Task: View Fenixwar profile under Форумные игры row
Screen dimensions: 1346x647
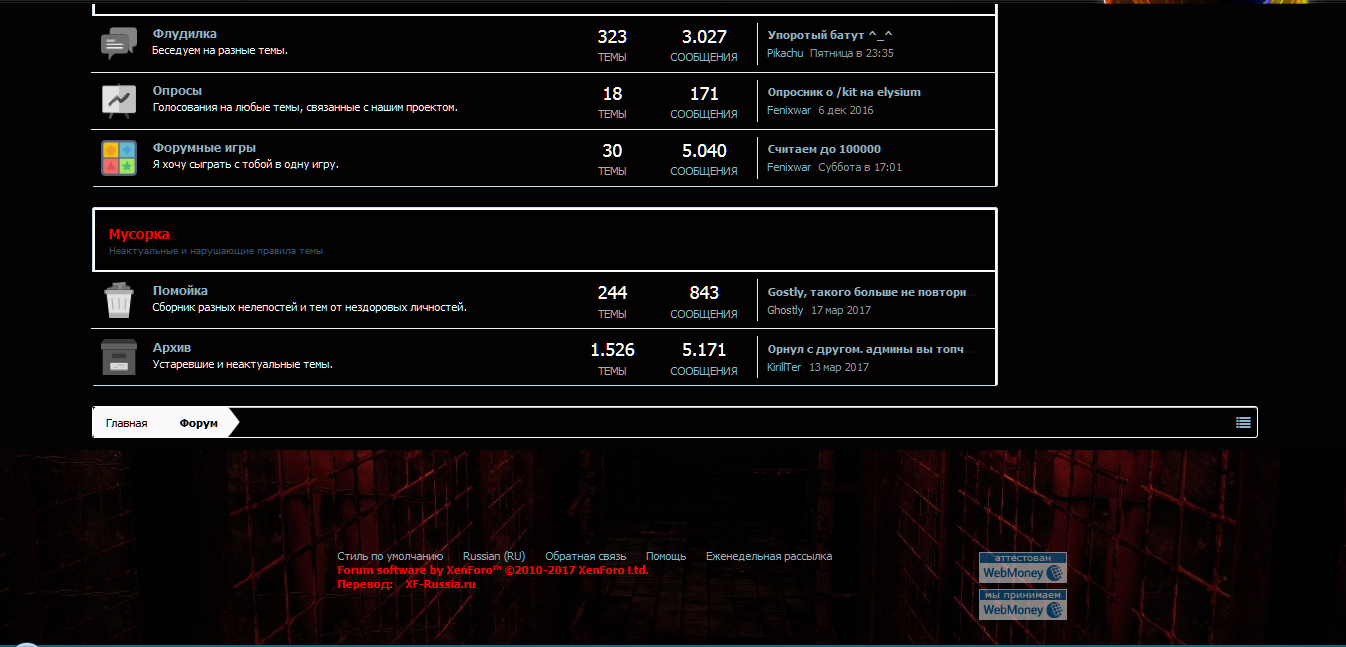Action: tap(790, 167)
